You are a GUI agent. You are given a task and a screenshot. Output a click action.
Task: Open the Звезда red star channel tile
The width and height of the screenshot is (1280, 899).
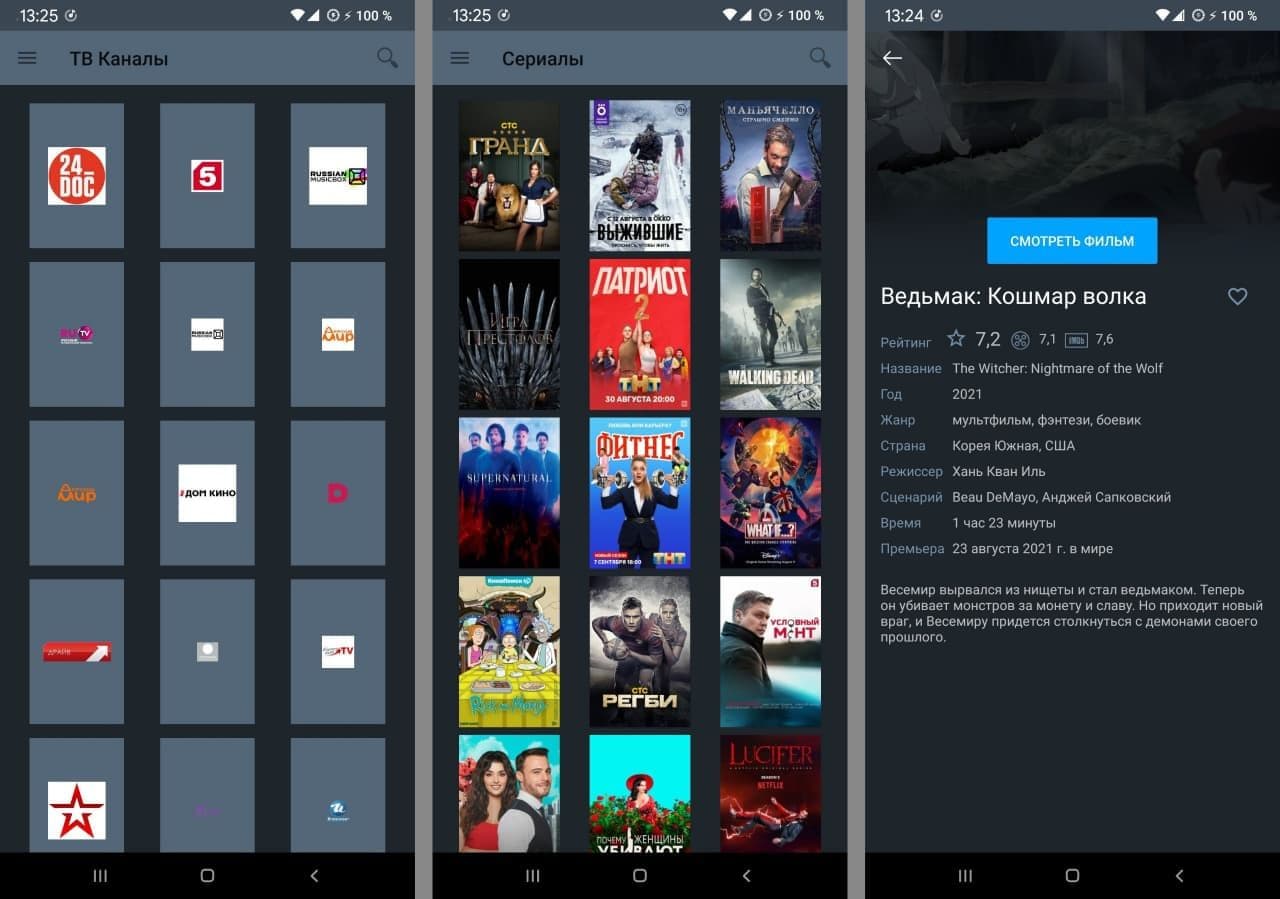tap(77, 796)
